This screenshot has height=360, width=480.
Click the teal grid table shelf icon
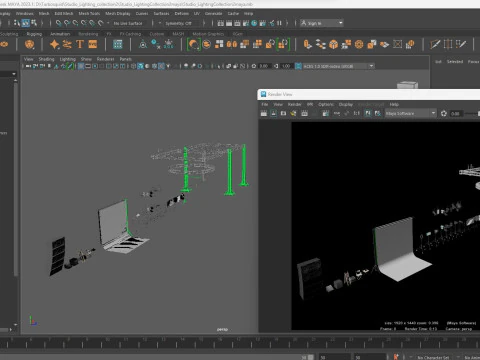118,44
